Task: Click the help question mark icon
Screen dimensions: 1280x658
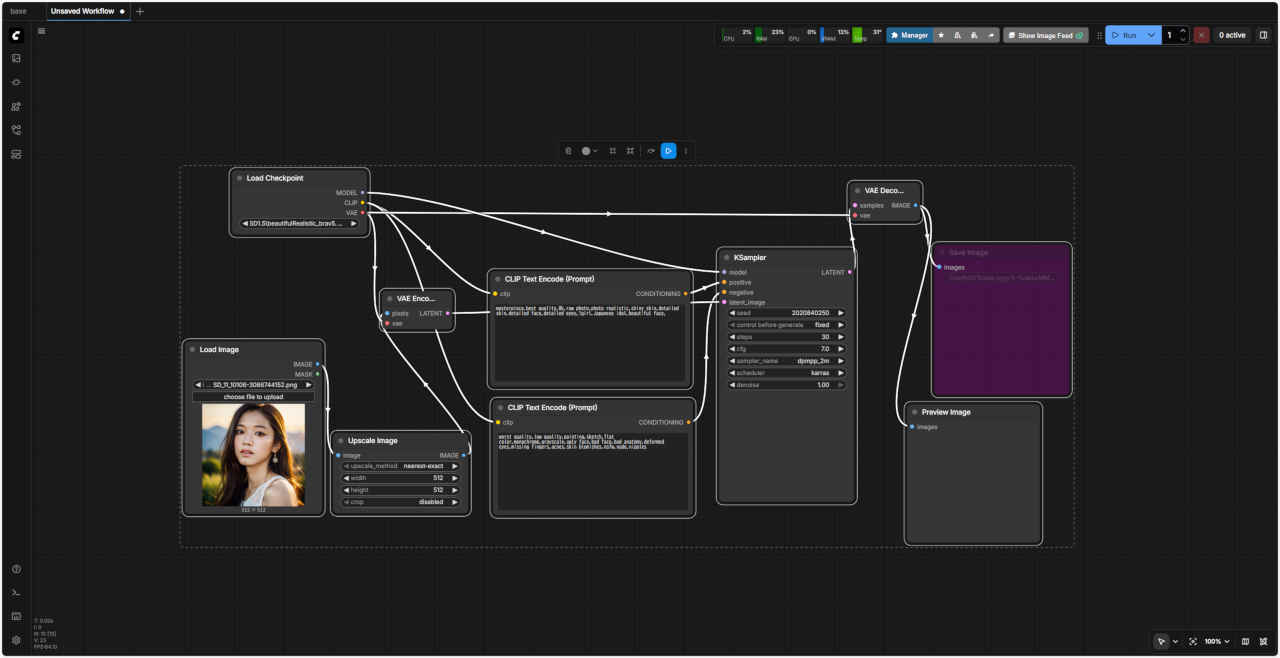Action: 16,569
